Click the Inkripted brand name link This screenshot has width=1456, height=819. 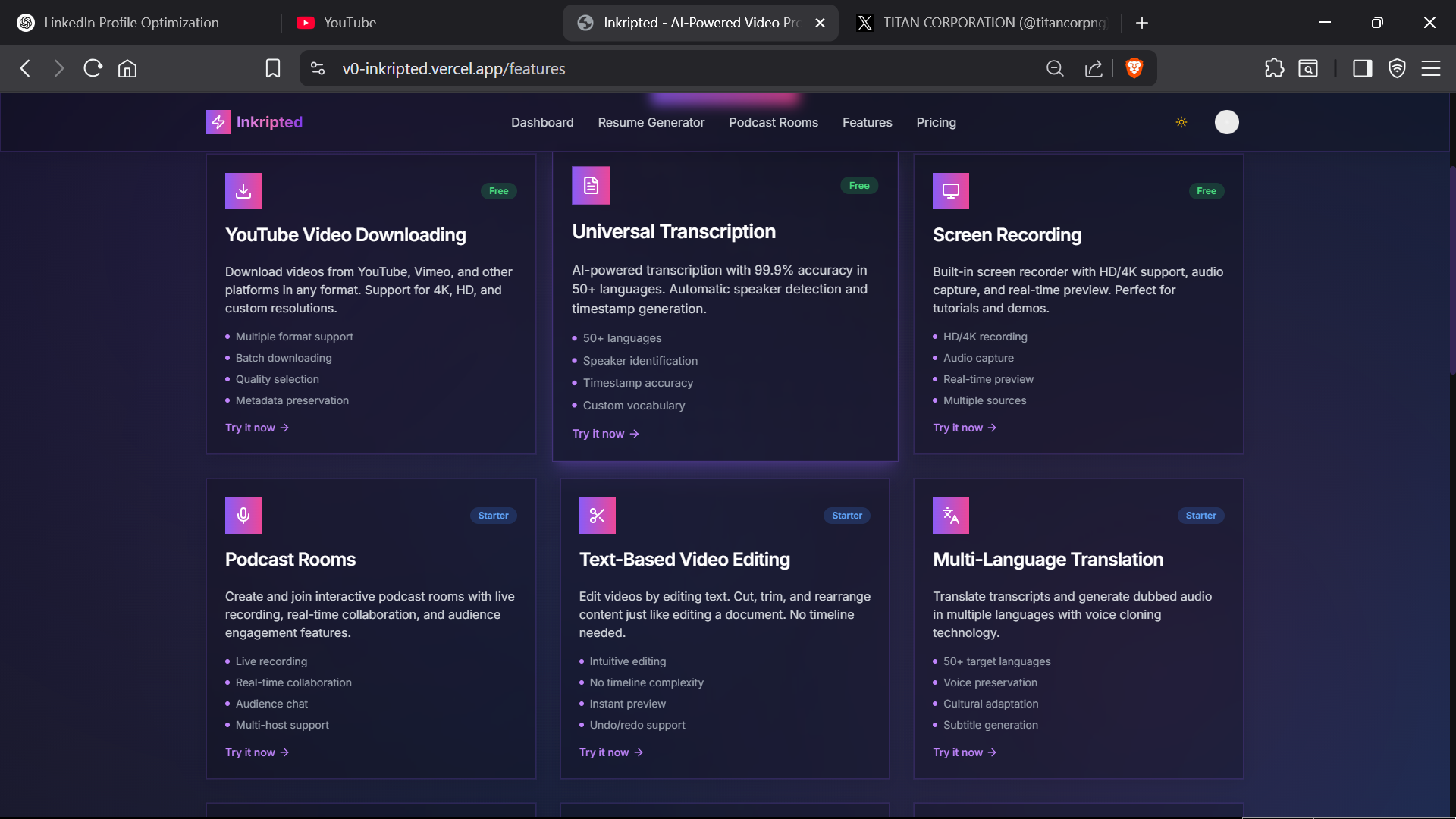(x=269, y=122)
